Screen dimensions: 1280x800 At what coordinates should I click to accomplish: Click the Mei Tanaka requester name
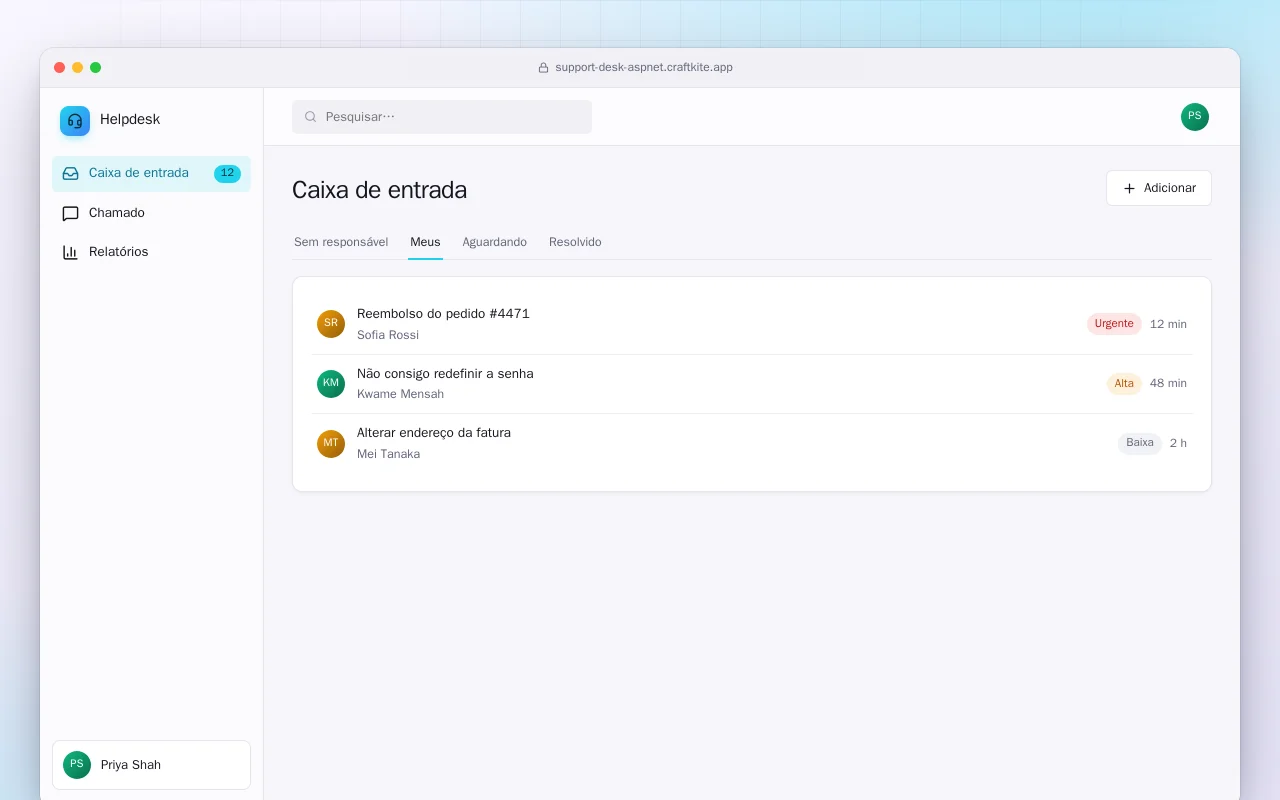point(388,454)
